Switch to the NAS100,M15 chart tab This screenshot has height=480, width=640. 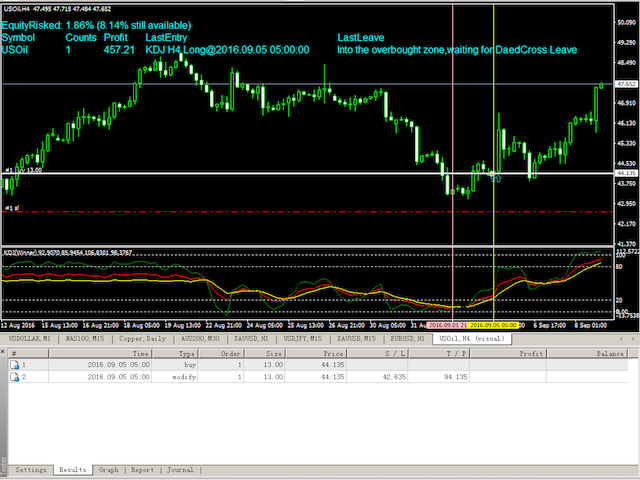click(84, 339)
